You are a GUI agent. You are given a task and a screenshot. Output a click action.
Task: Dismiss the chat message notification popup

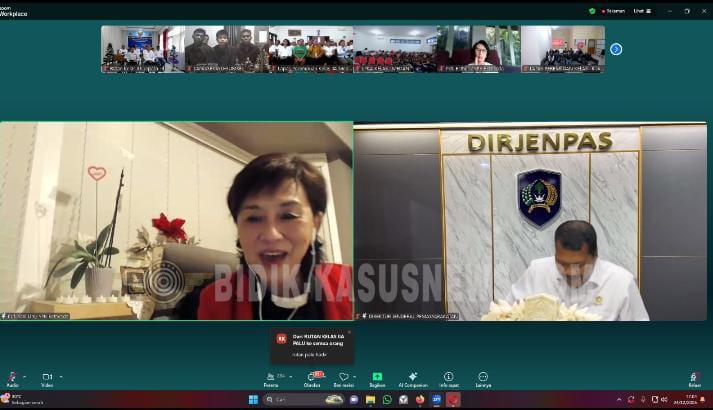[x=348, y=332]
